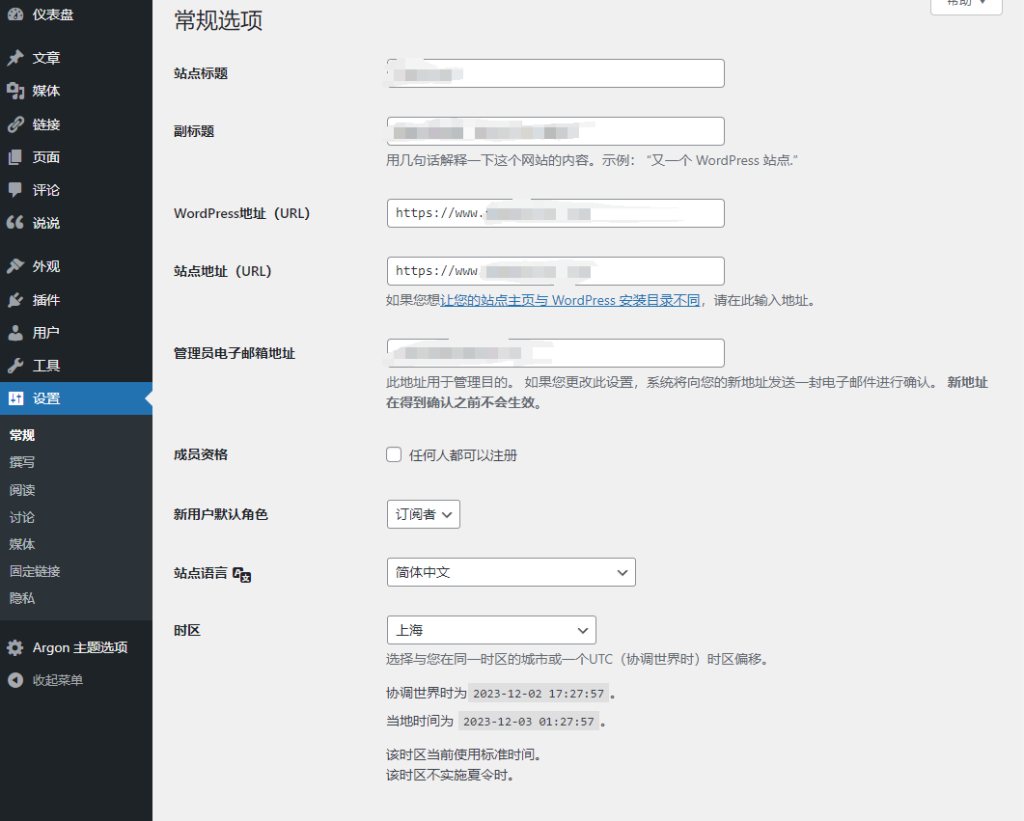Image resolution: width=1024 pixels, height=821 pixels.
Task: Expand the site language dropdown
Action: (510, 572)
